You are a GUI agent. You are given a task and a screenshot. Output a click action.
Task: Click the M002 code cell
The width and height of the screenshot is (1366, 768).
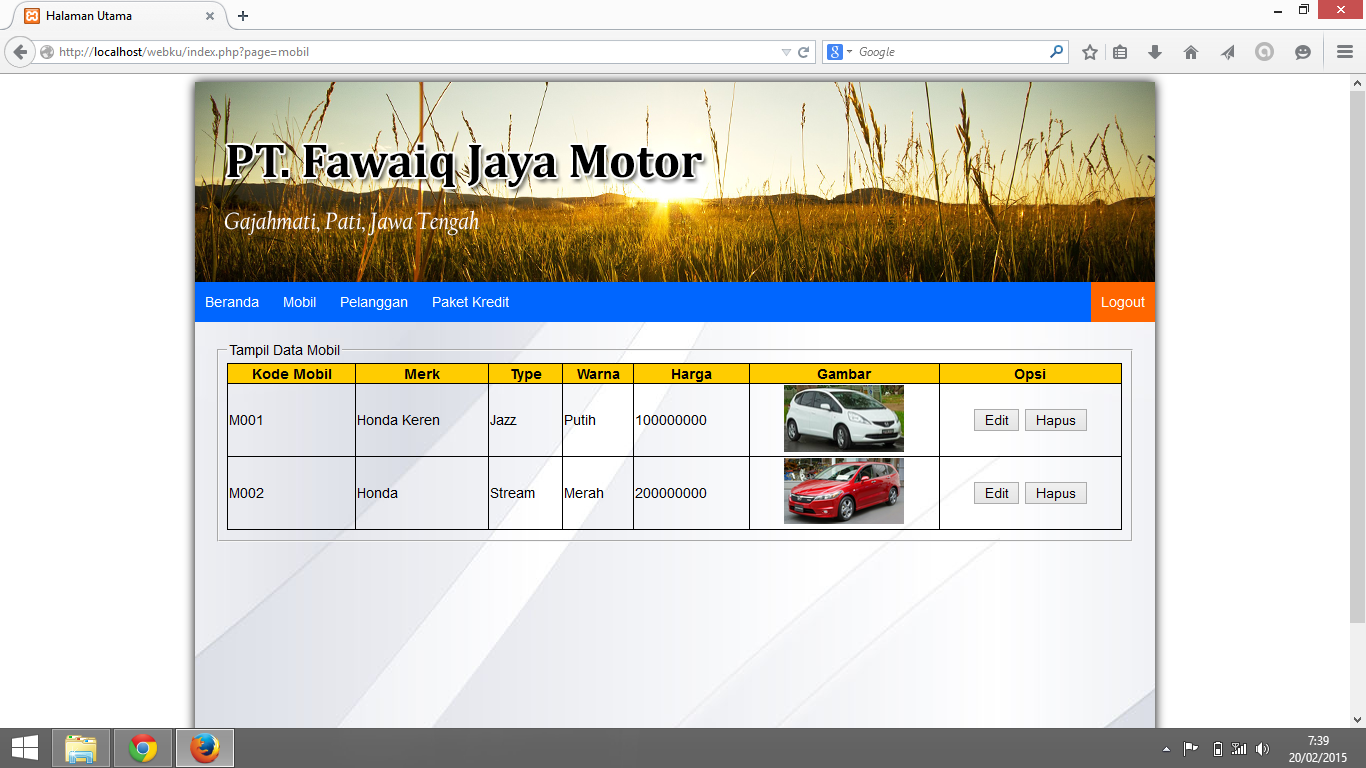[291, 493]
